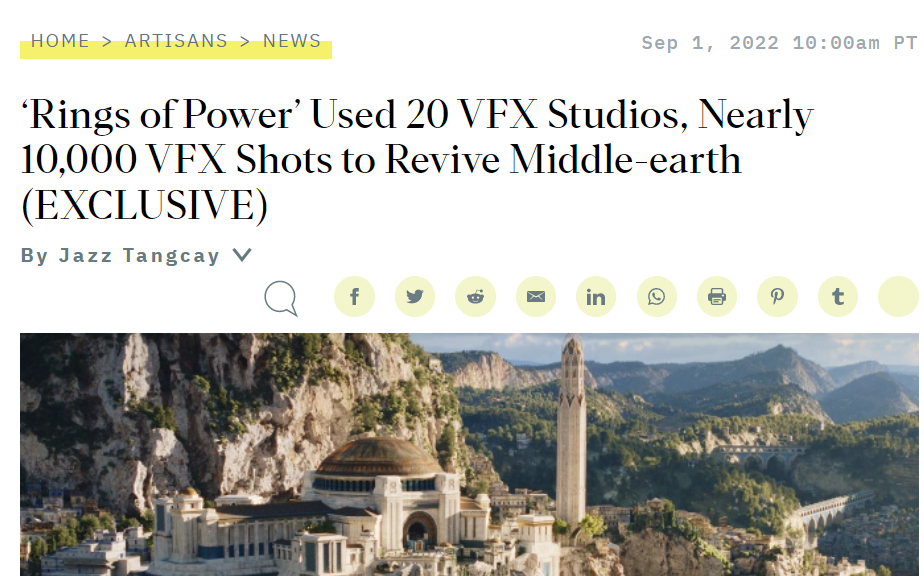This screenshot has width=924, height=576.
Task: Click the first breadcrumb separator arrow
Action: tap(107, 41)
